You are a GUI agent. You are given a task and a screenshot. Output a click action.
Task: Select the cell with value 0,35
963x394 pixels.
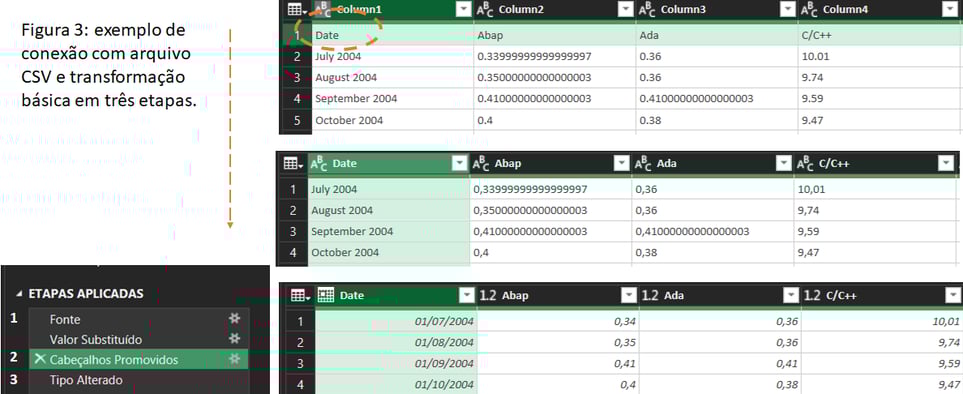click(558, 342)
